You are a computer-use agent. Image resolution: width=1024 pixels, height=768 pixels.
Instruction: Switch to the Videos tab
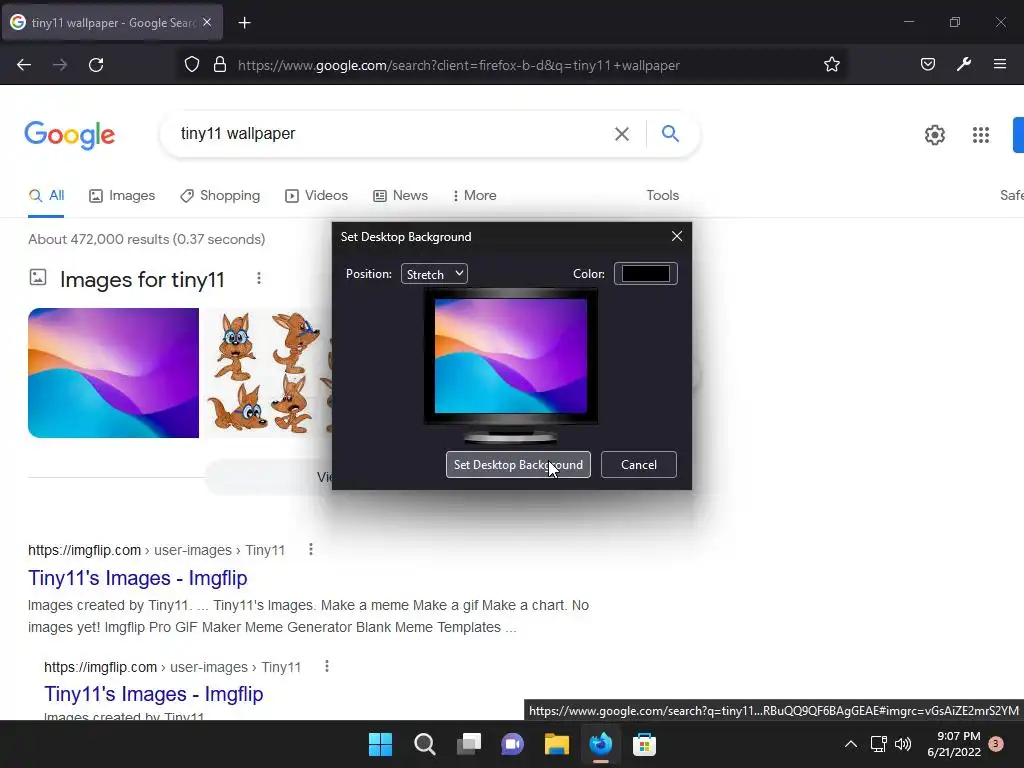317,195
